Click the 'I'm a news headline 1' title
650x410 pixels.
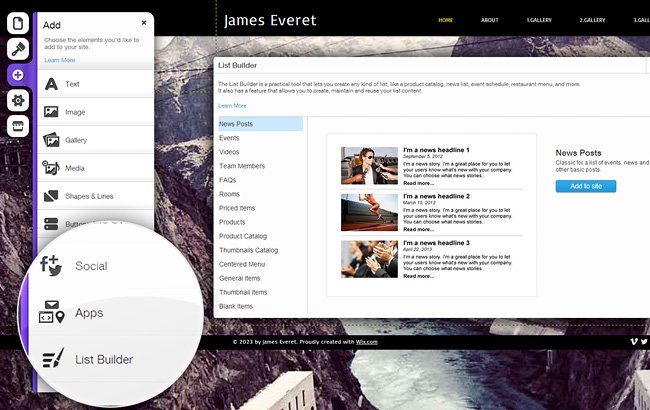click(436, 150)
